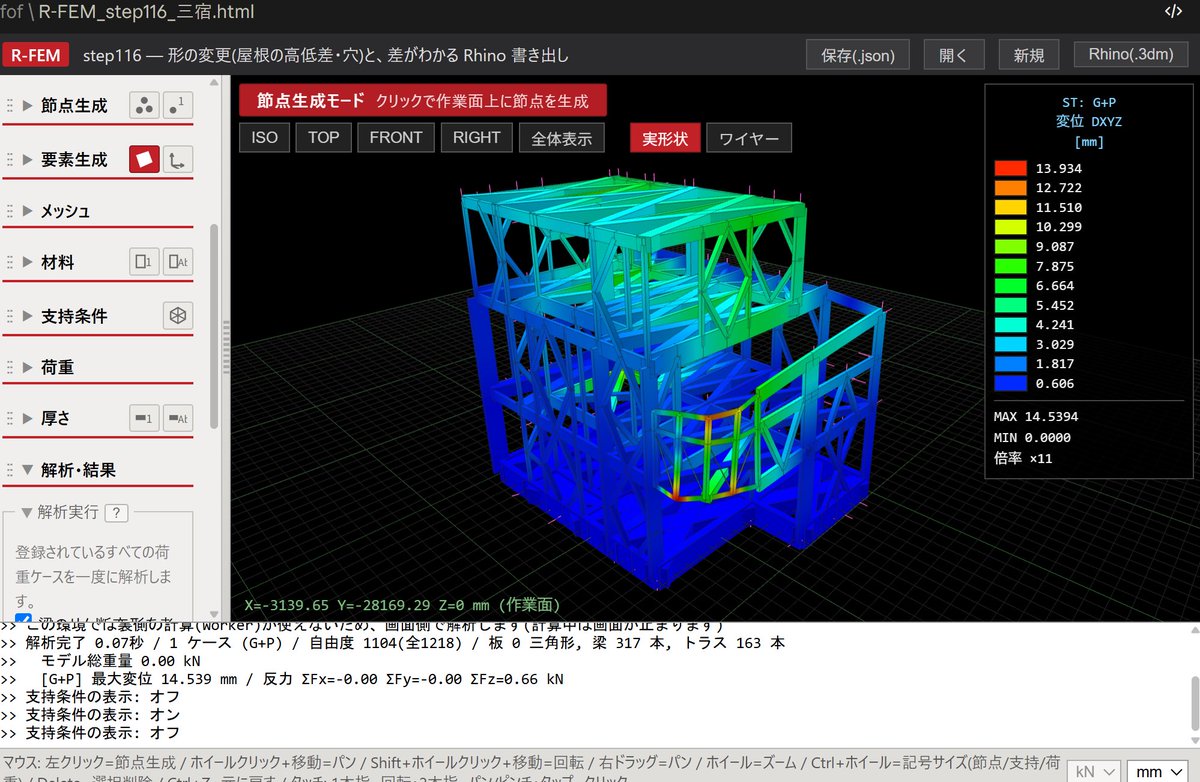Open the kN force unit dropdown
The image size is (1200, 782).
coord(1093,771)
